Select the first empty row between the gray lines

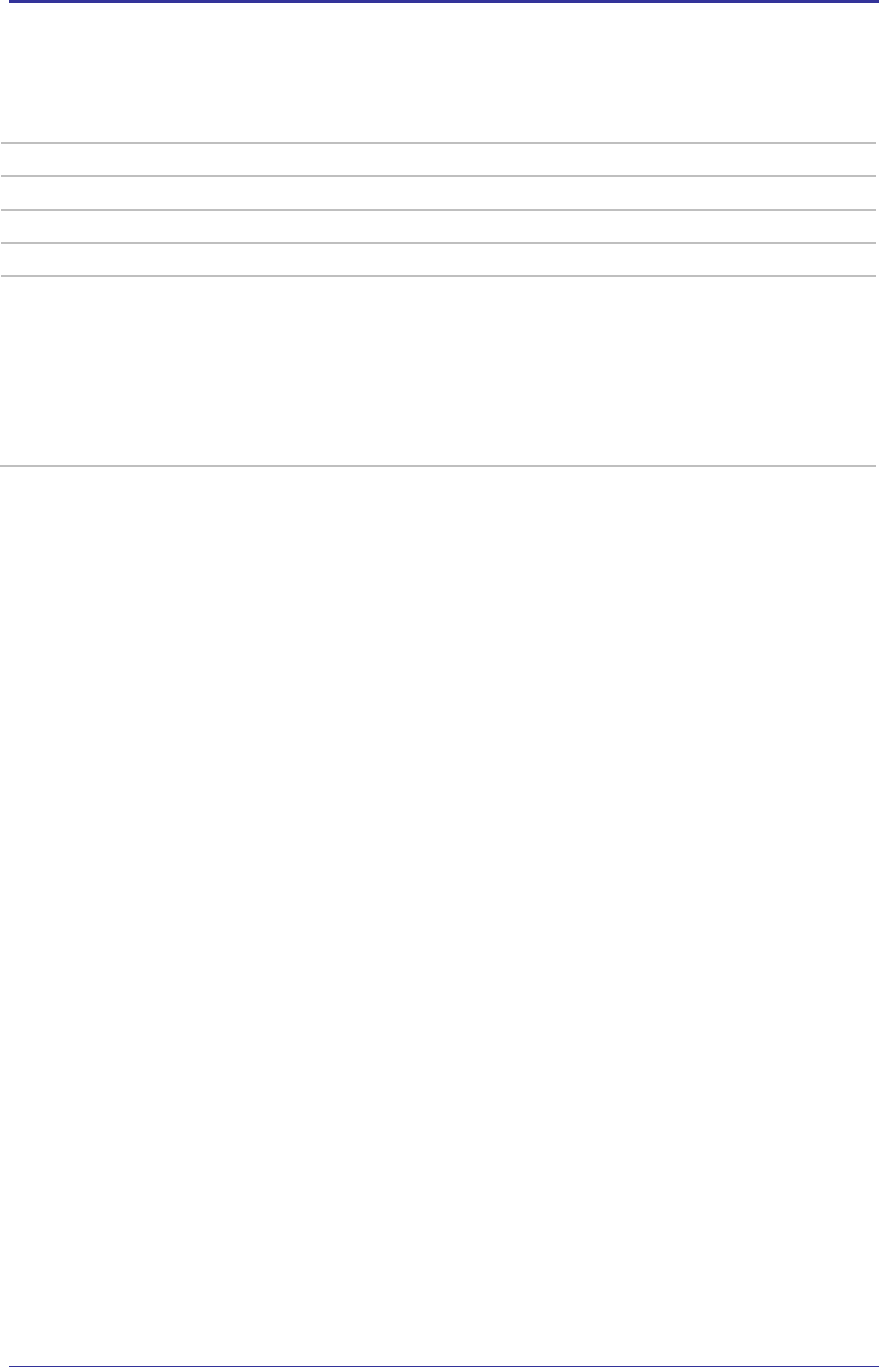point(439,160)
